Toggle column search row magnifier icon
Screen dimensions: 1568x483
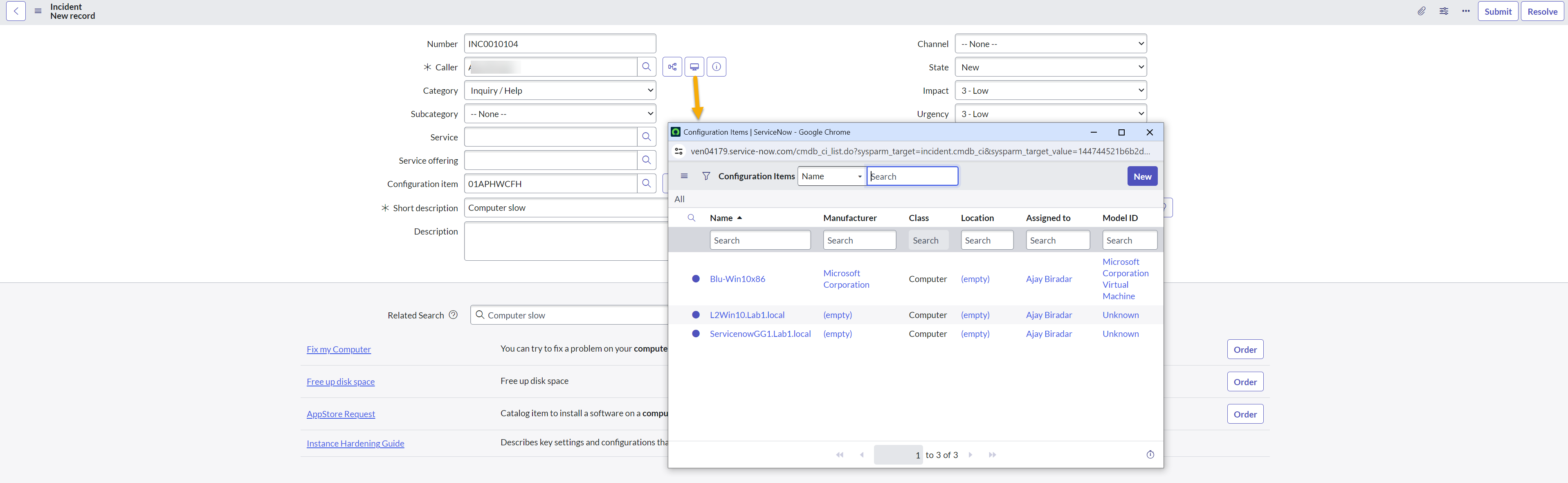pyautogui.click(x=692, y=218)
